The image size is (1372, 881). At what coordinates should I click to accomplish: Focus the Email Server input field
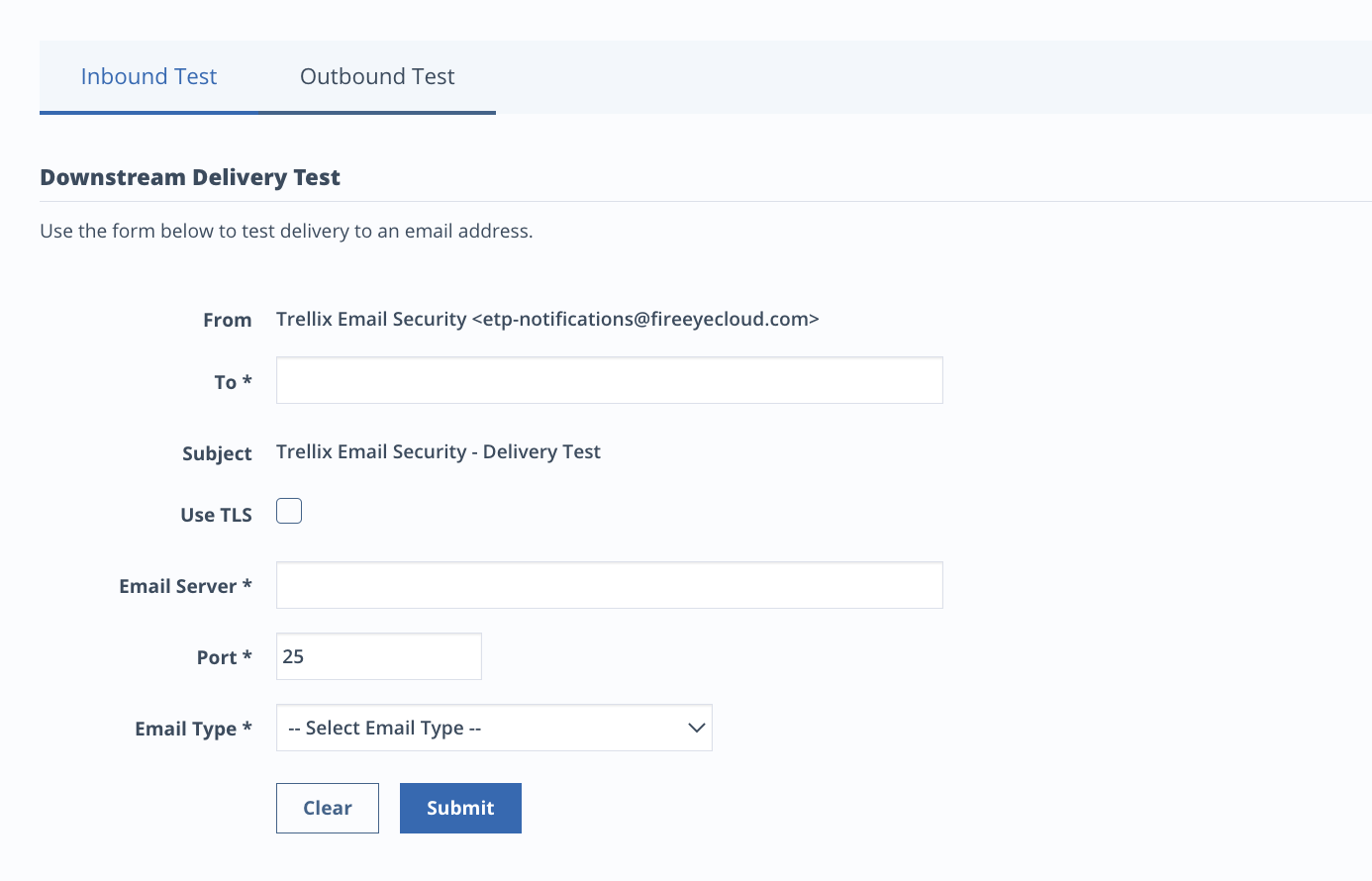click(609, 585)
